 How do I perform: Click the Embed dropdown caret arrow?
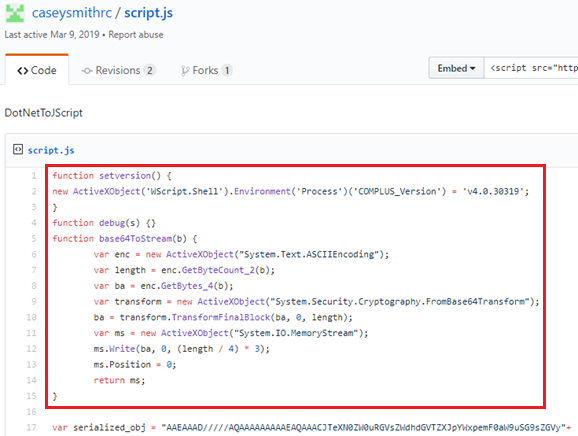[472, 69]
